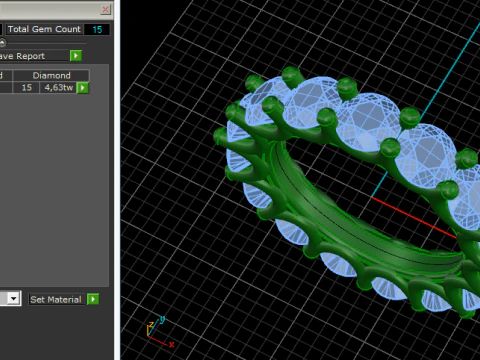The height and width of the screenshot is (360, 480).
Task: Run the Save Report green arrow
Action: tap(76, 56)
